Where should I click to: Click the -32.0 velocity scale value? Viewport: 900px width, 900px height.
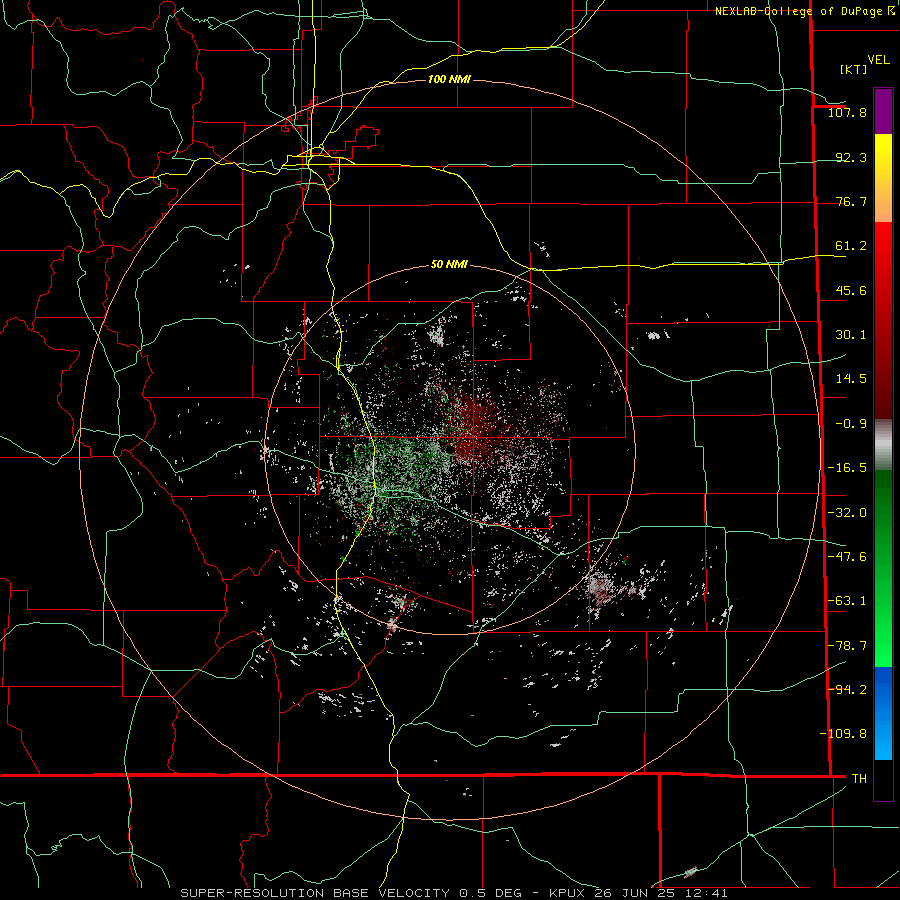pos(847,513)
